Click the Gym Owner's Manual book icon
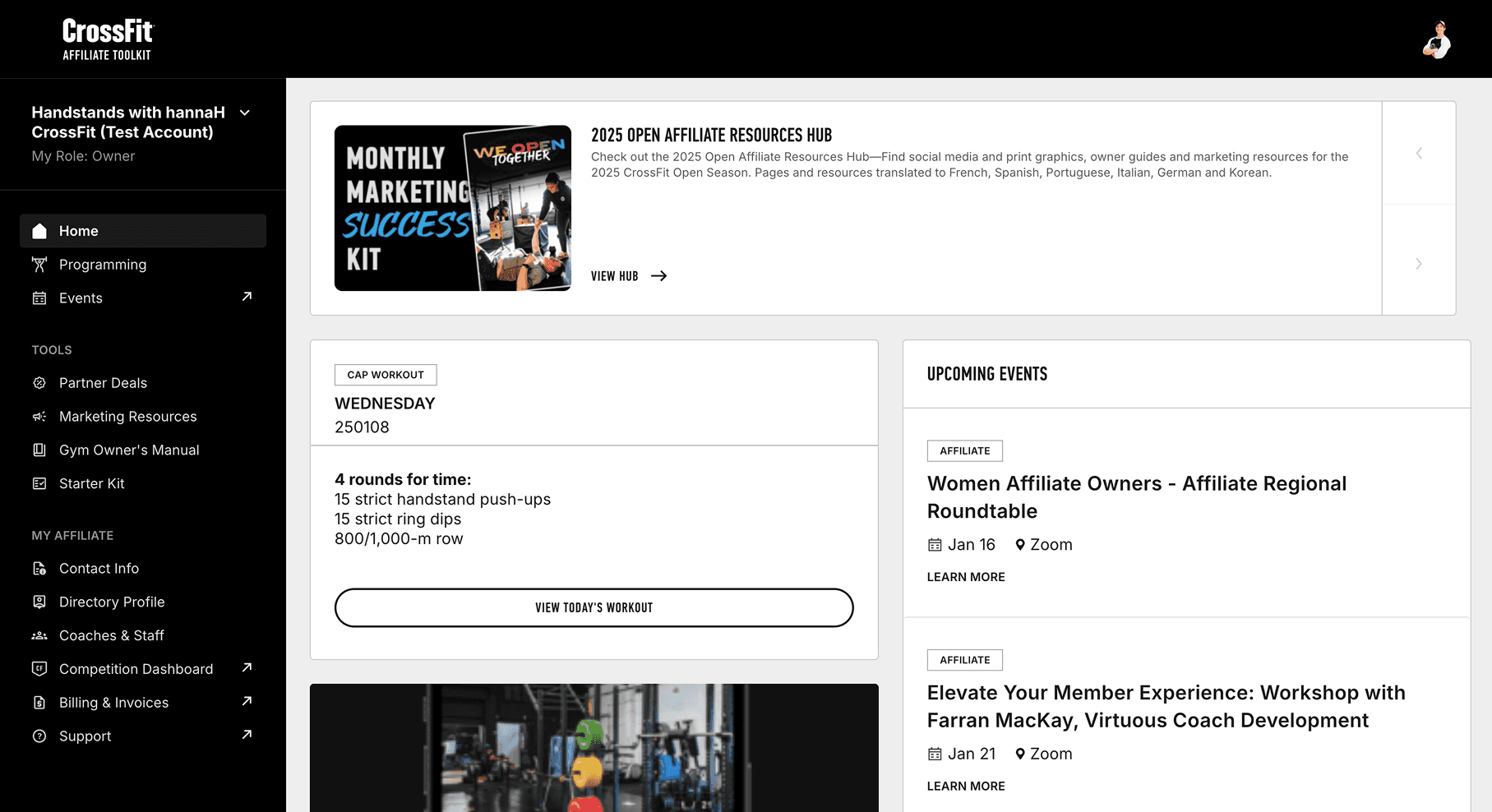The width and height of the screenshot is (1492, 812). coord(39,450)
